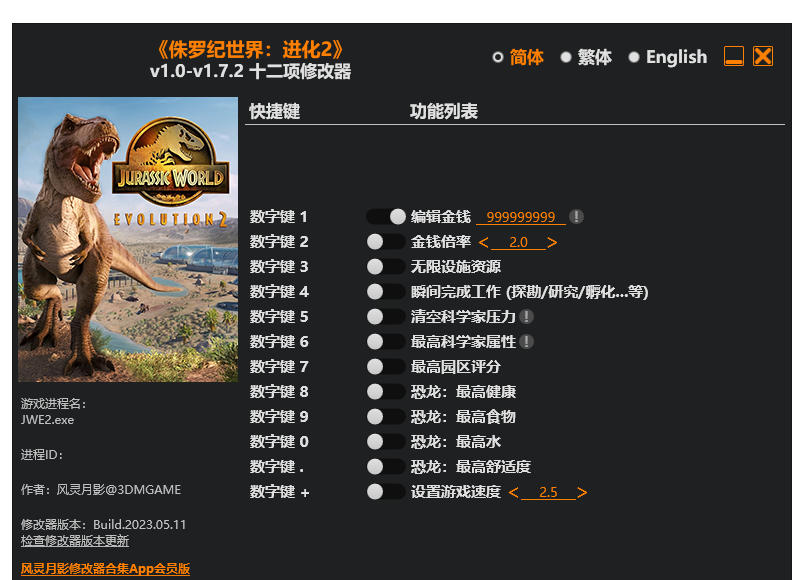The height and width of the screenshot is (580, 805).
Task: Click the 功能列表 column header
Action: click(444, 111)
